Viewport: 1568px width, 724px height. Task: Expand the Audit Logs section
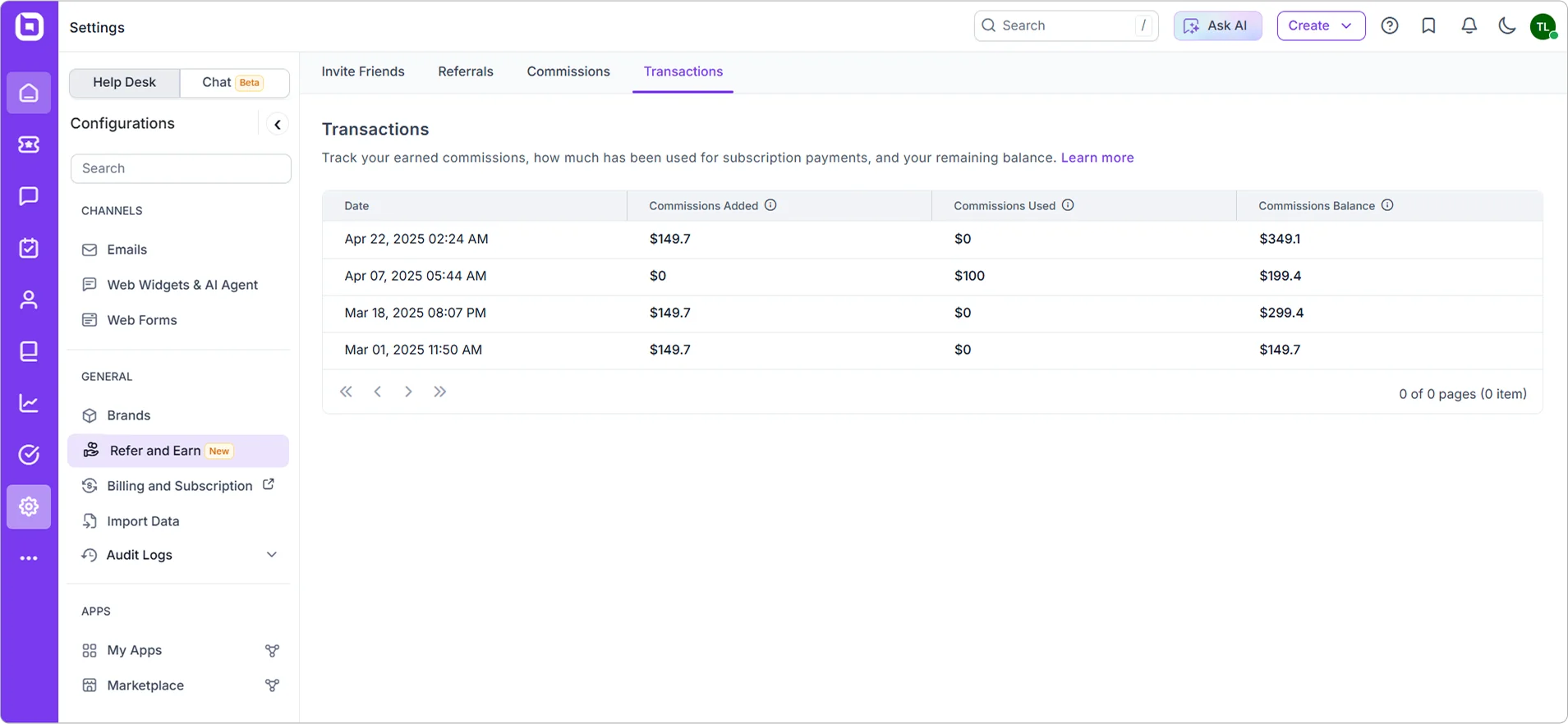pyautogui.click(x=179, y=555)
